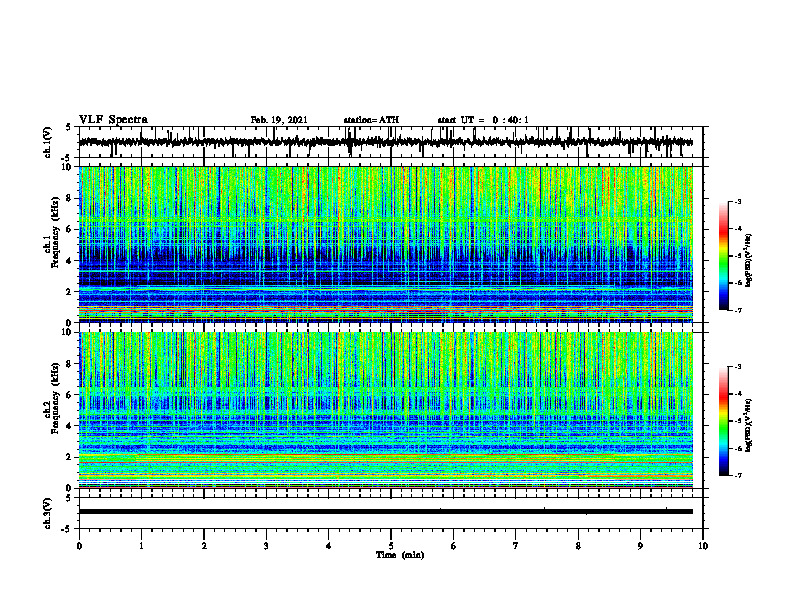Click time axis tick label "1"

141,546
